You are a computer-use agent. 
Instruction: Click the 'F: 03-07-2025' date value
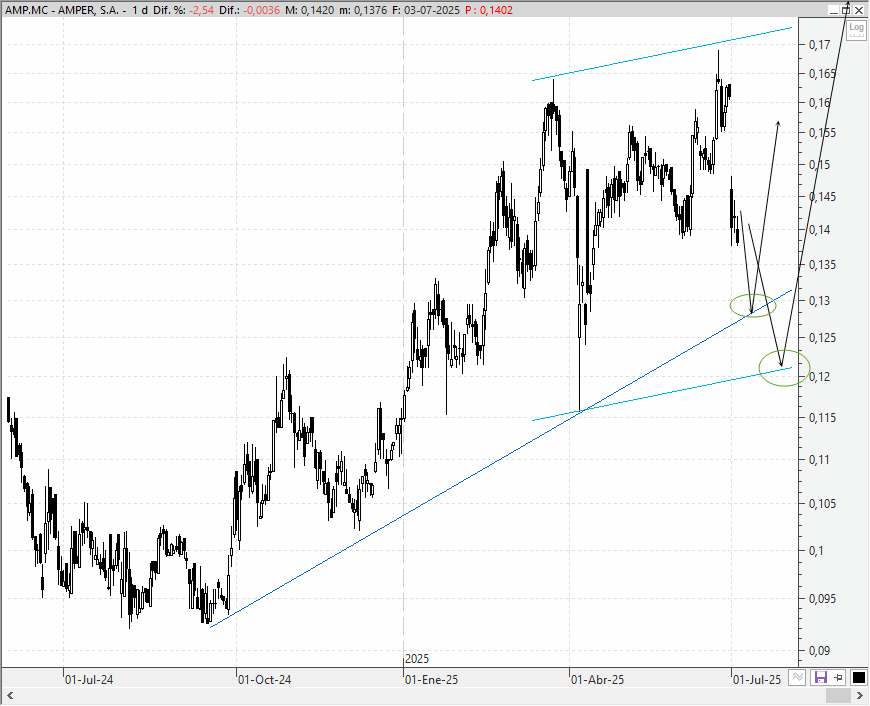pyautogui.click(x=426, y=10)
